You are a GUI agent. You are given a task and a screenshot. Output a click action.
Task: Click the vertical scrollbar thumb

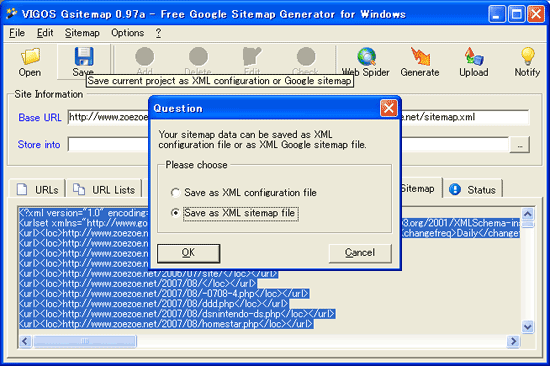coord(528,224)
